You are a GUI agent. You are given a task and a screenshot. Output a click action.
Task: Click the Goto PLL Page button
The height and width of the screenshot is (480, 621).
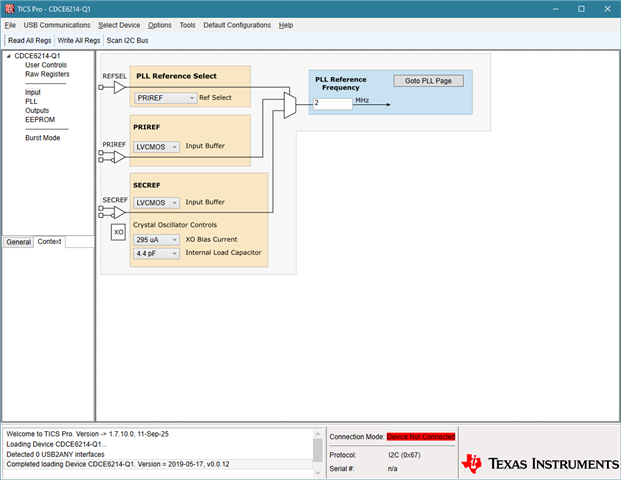[429, 81]
